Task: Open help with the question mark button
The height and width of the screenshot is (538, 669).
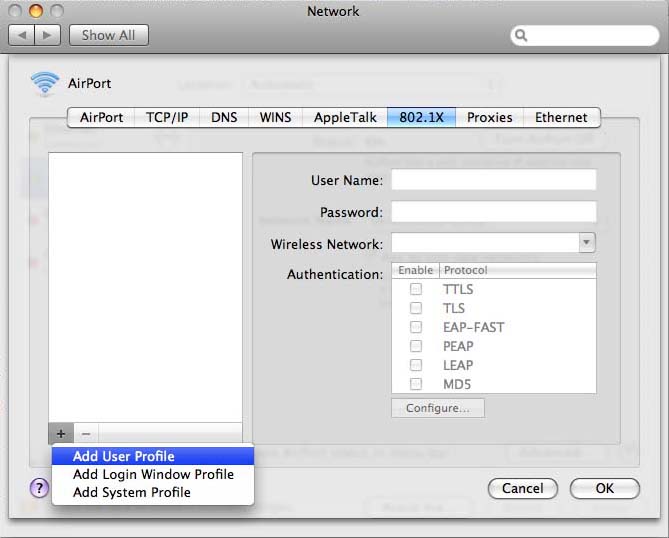Action: (39, 488)
